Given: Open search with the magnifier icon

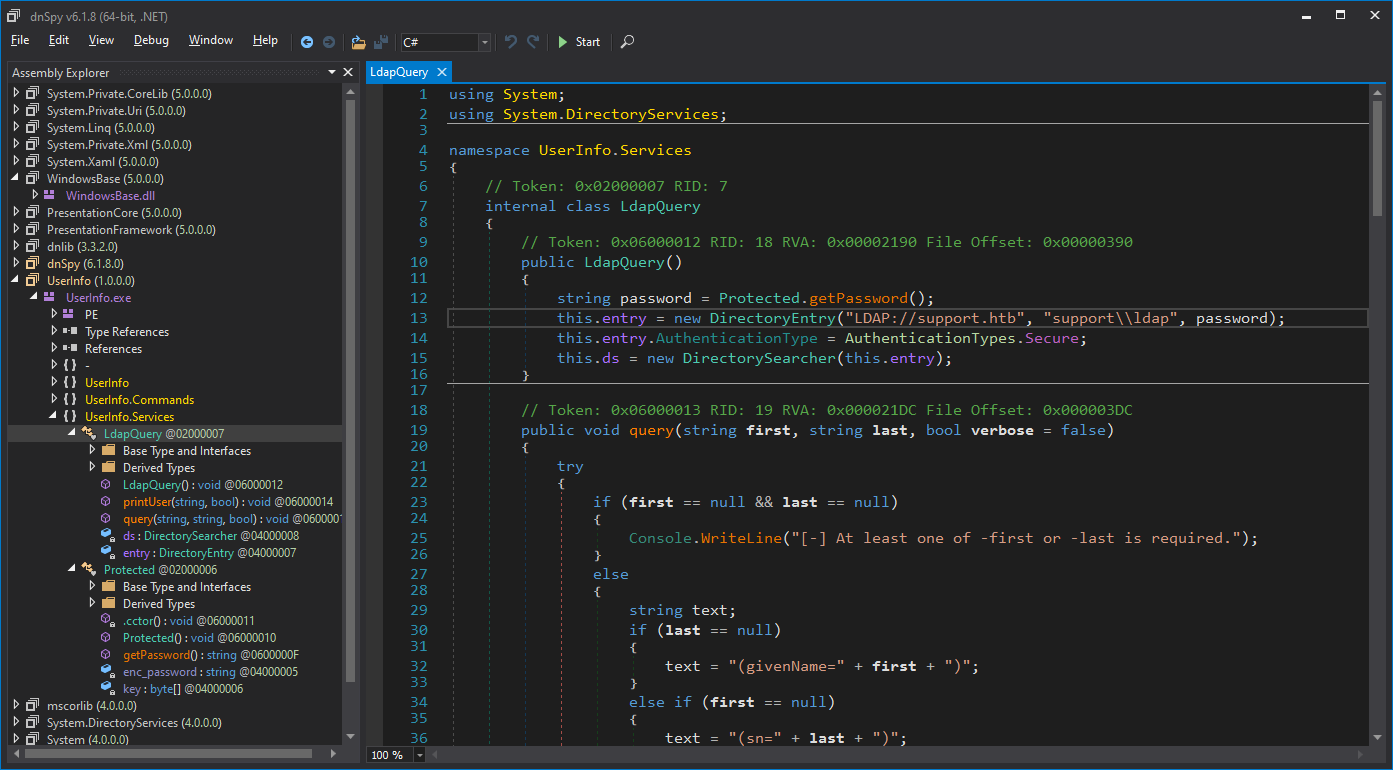Looking at the screenshot, I should 627,42.
